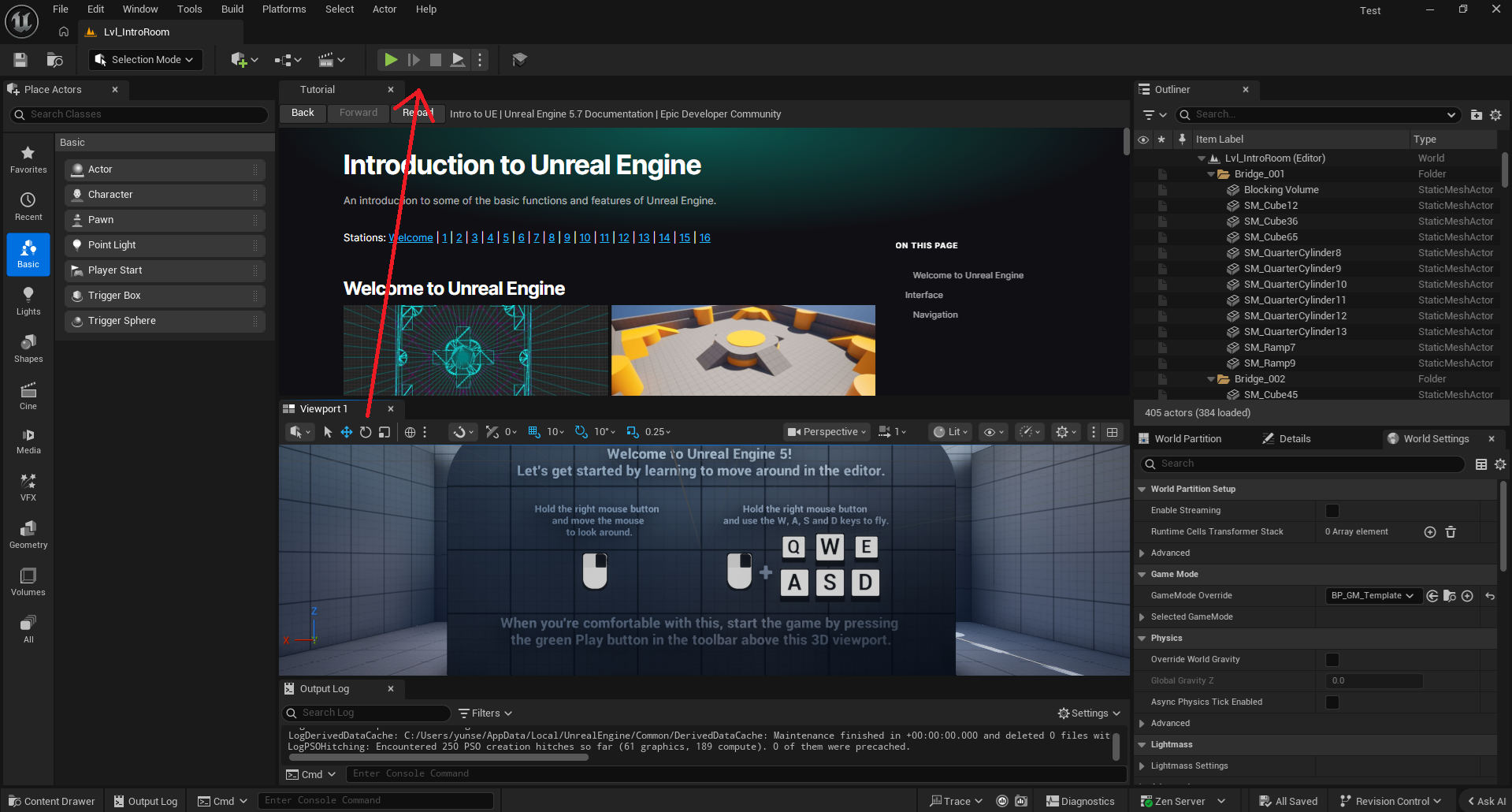The height and width of the screenshot is (812, 1512).
Task: Click the viewport layout grid icon
Action: pos(1113,432)
